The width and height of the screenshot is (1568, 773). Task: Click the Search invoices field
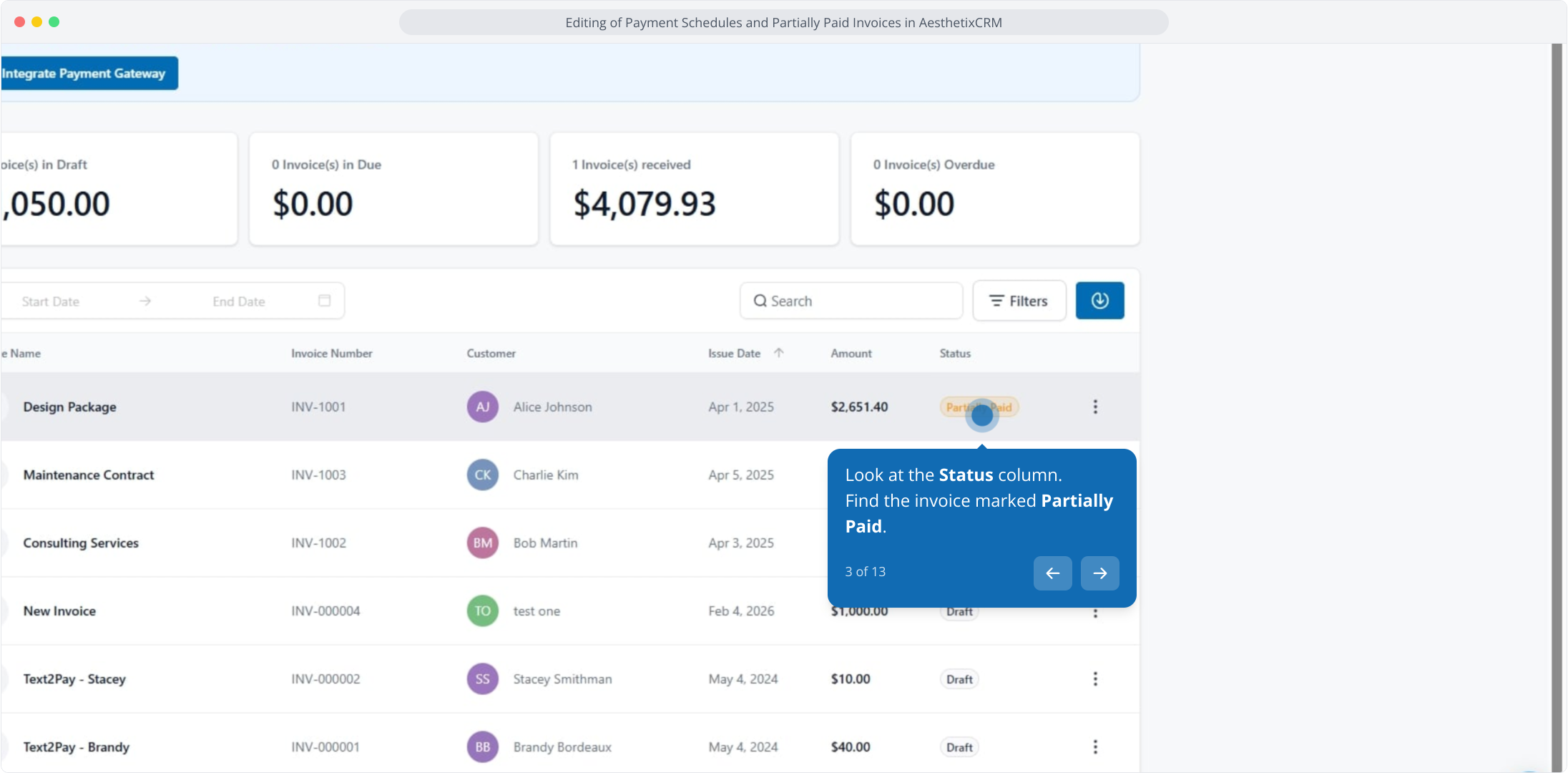(x=851, y=301)
